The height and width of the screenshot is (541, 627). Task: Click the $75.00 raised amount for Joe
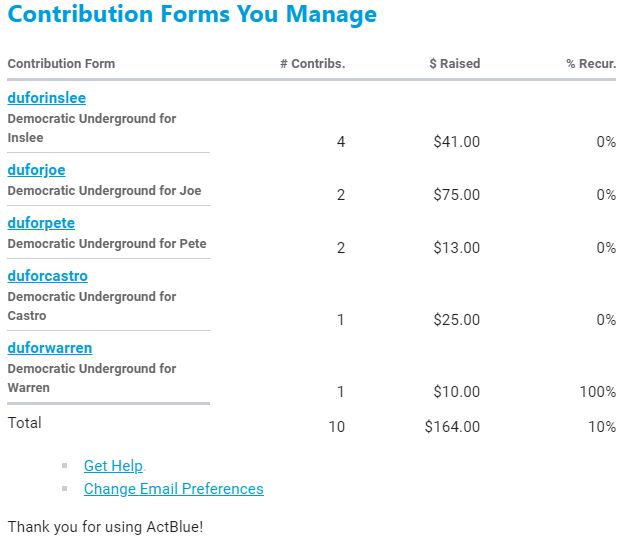[456, 195]
